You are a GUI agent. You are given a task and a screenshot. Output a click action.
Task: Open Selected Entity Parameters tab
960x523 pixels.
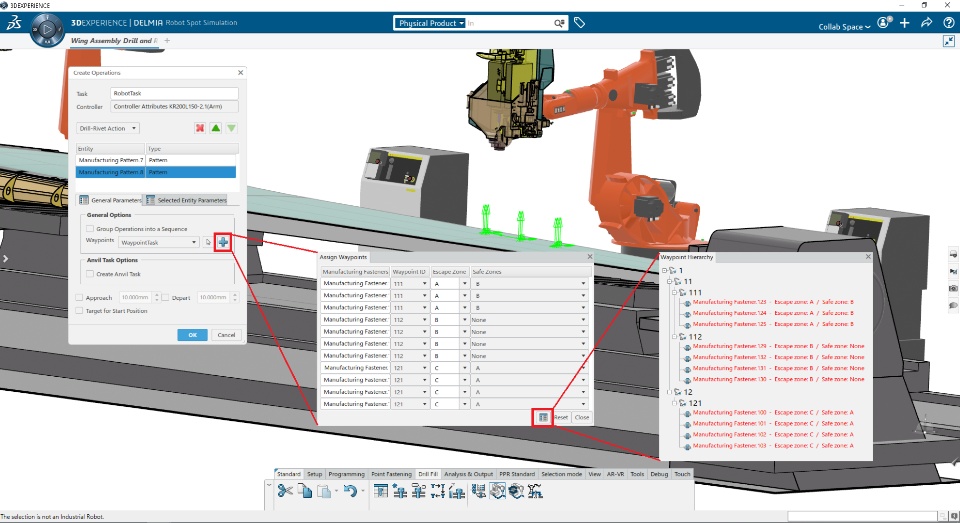pos(186,200)
